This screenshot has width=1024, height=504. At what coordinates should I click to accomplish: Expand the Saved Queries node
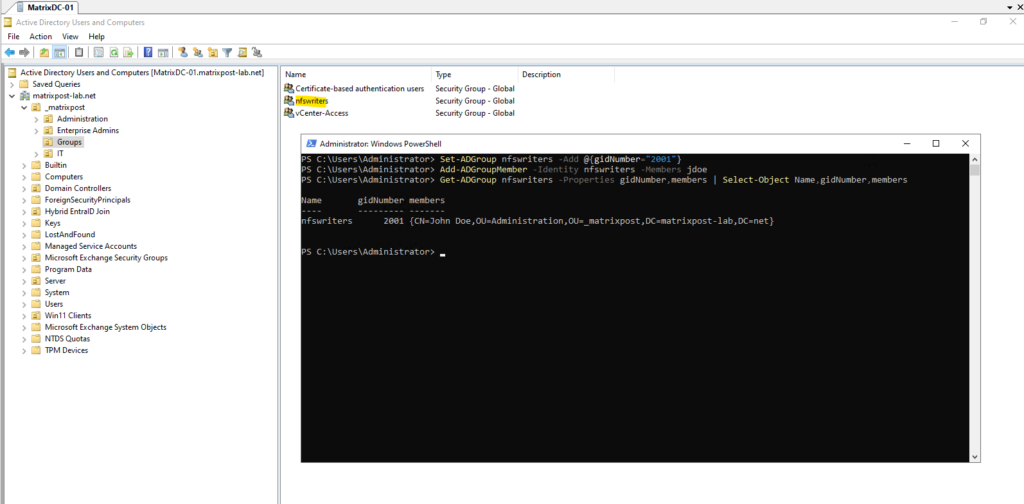(12, 84)
